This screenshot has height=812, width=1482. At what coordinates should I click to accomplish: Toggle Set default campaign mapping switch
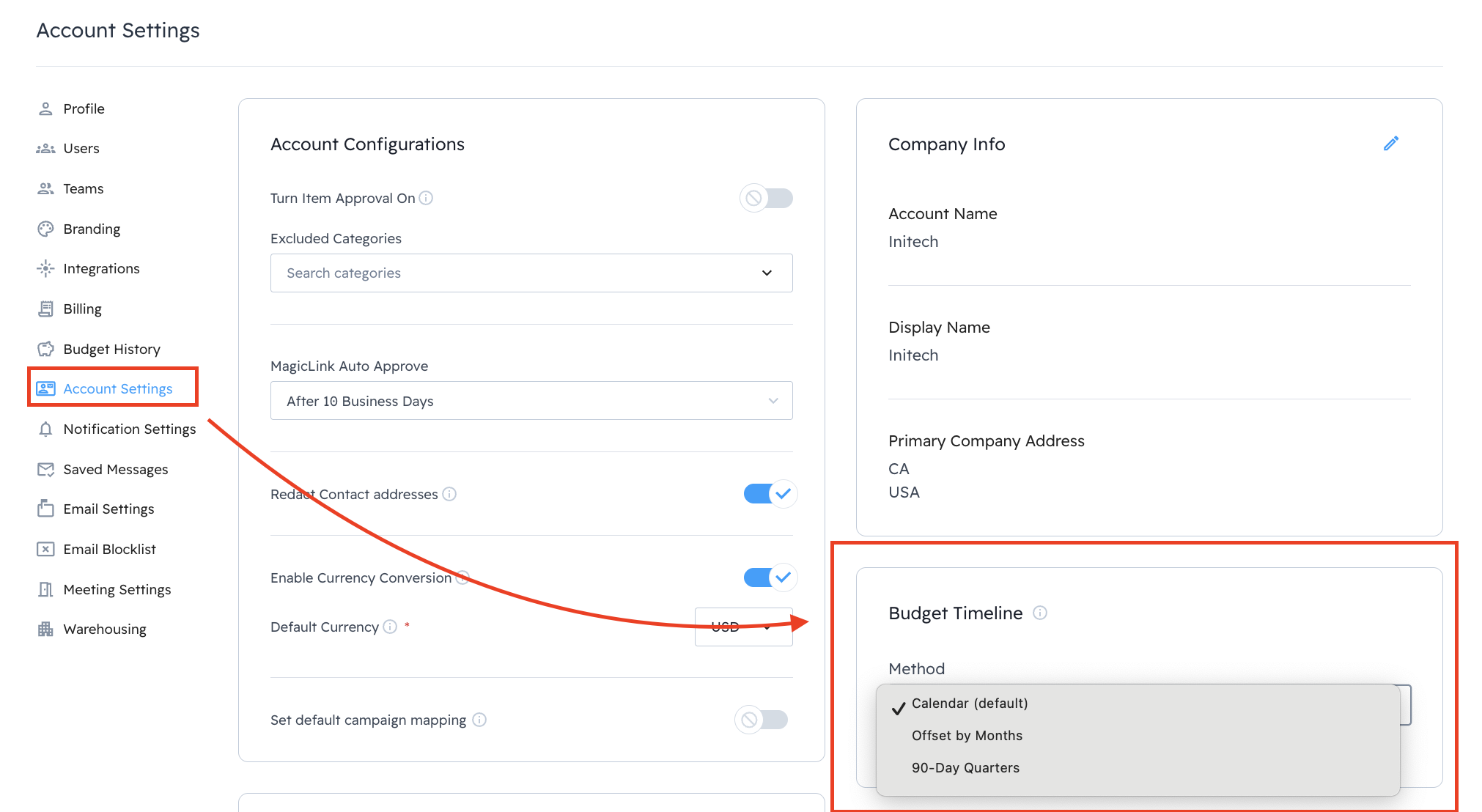pos(762,720)
